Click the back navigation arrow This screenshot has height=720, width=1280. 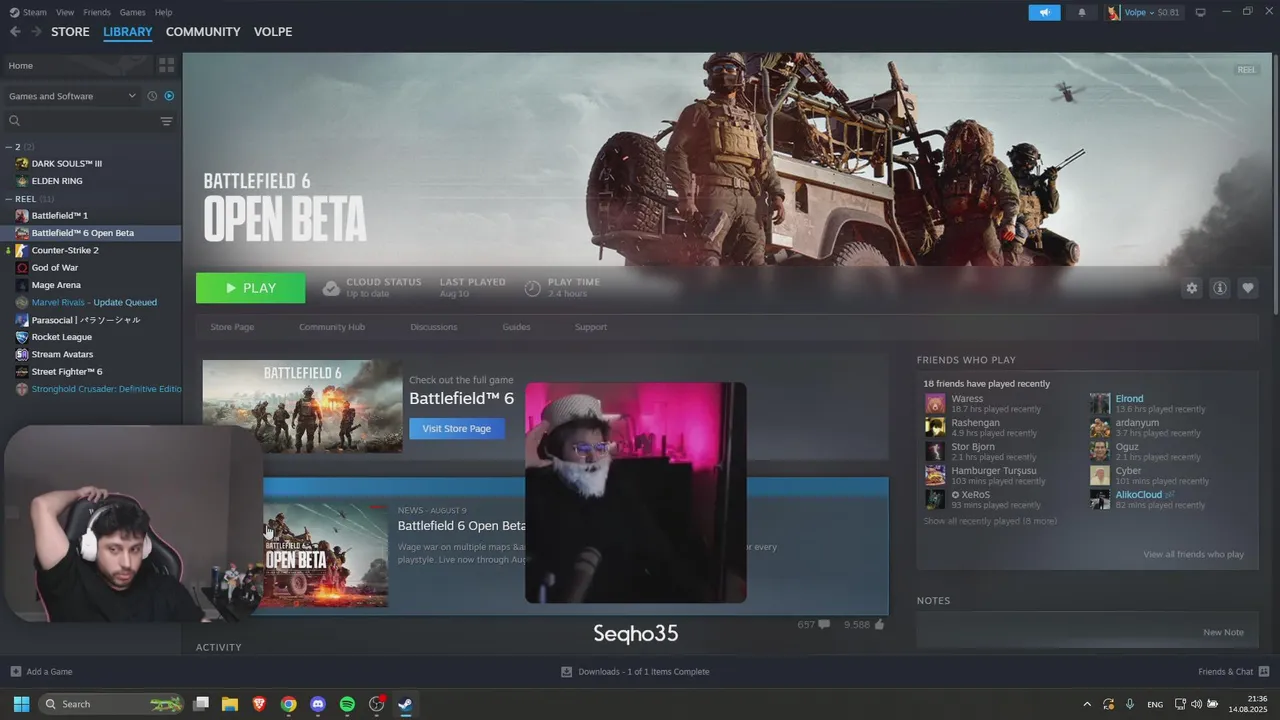[15, 32]
